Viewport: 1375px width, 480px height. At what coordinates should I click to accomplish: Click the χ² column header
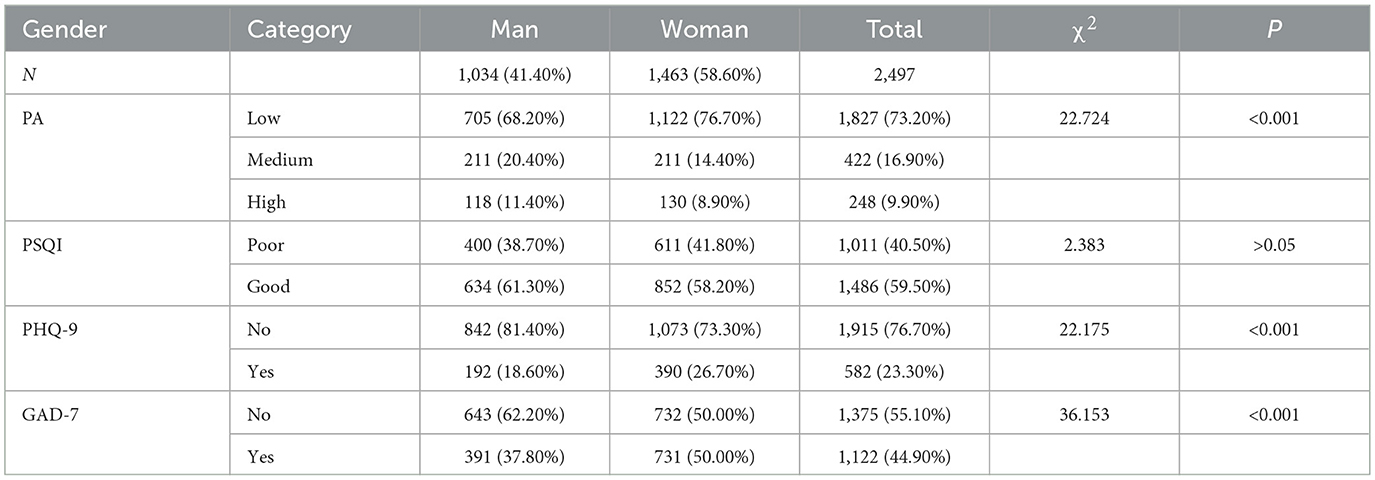[1083, 30]
